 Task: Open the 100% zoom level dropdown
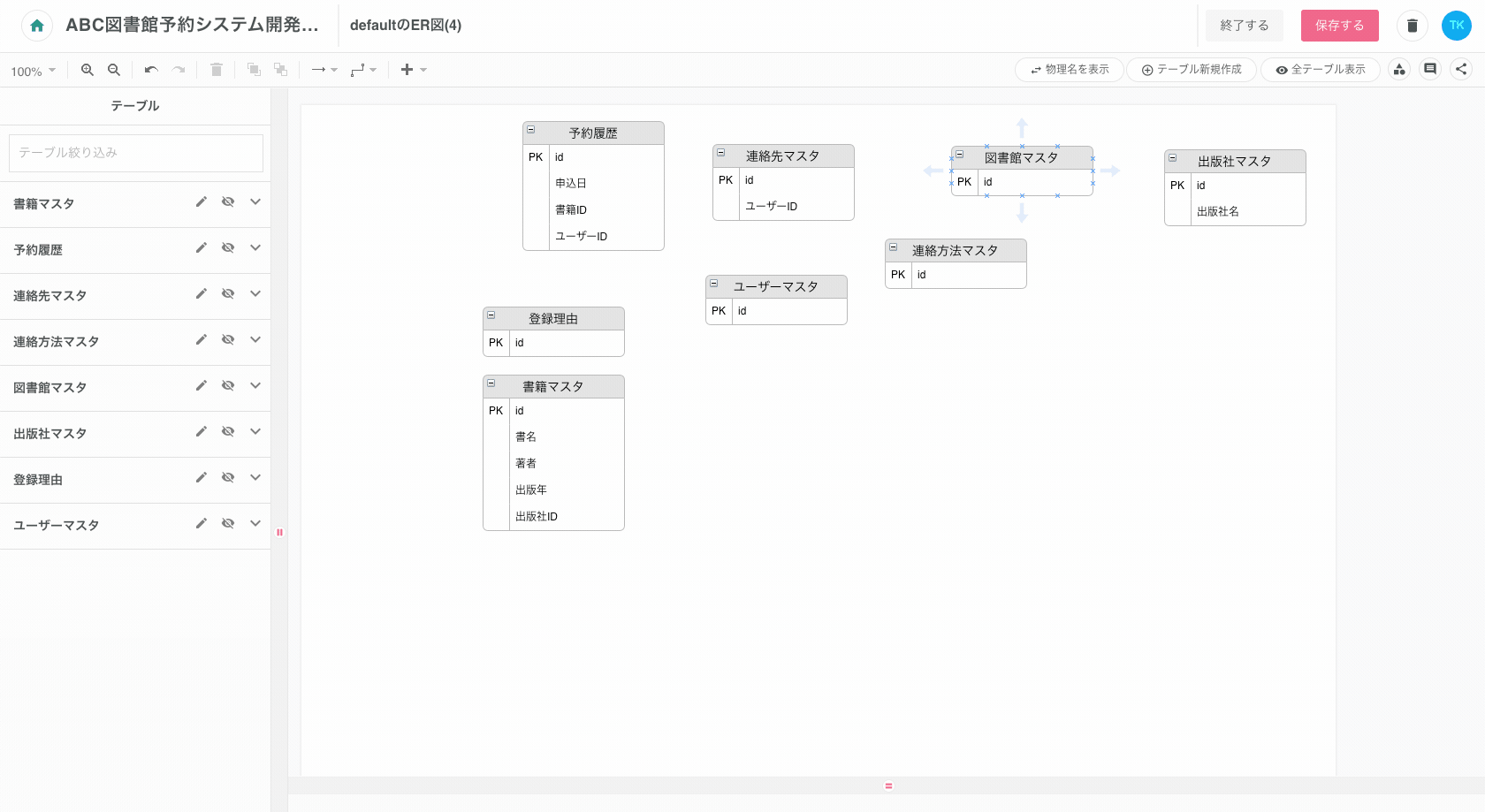tap(34, 71)
